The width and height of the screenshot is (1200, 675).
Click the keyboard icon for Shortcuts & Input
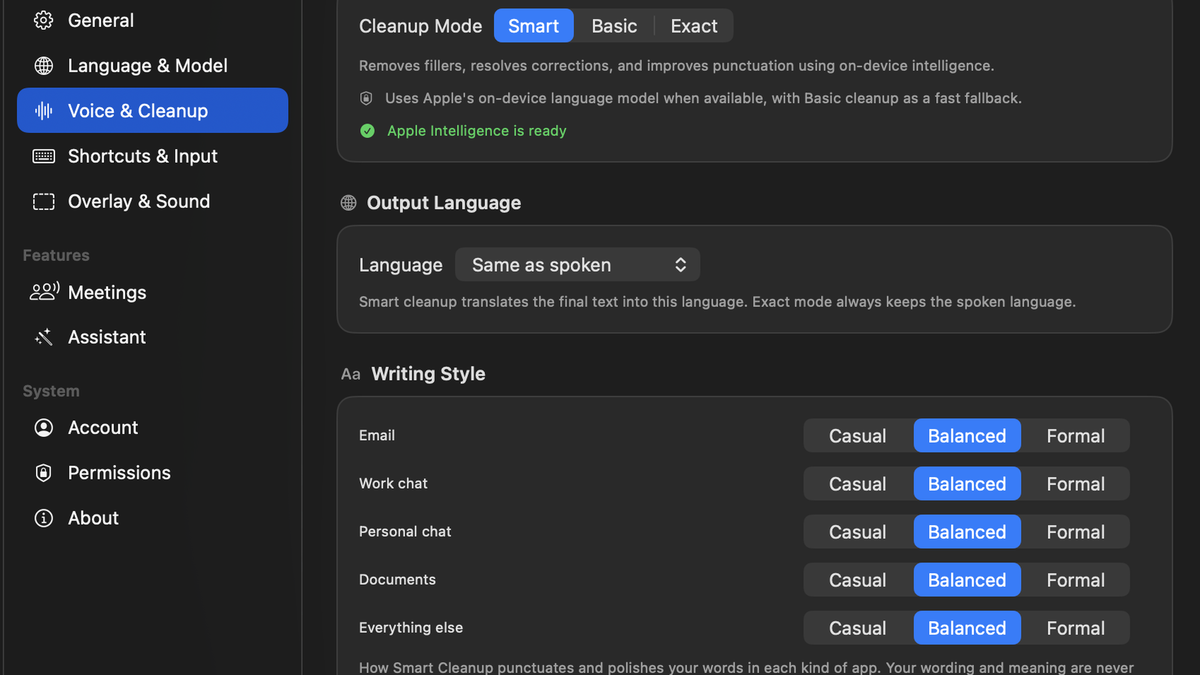[44, 156]
